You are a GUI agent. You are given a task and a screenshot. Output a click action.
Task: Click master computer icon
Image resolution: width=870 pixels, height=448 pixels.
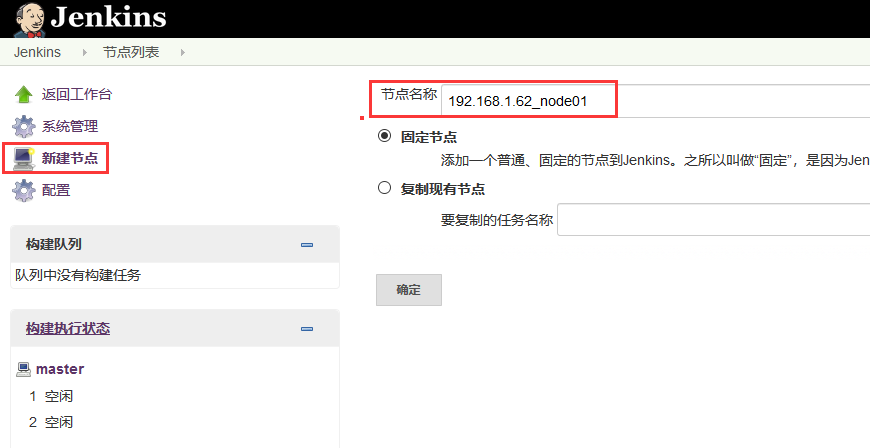pyautogui.click(x=23, y=370)
